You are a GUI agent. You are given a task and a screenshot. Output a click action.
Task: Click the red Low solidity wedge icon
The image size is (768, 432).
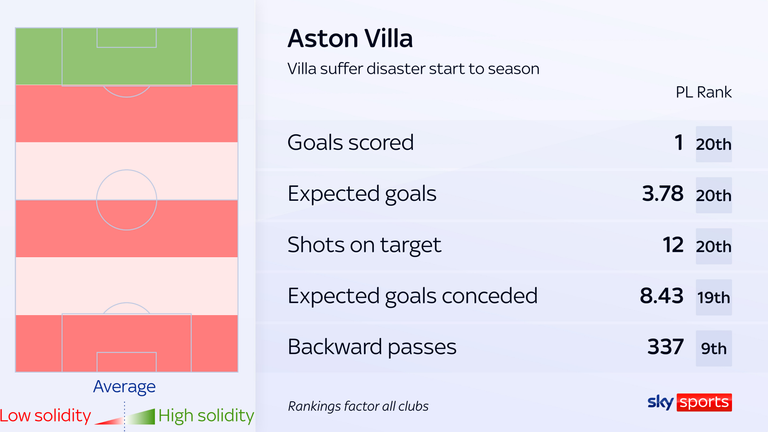[x=108, y=418]
